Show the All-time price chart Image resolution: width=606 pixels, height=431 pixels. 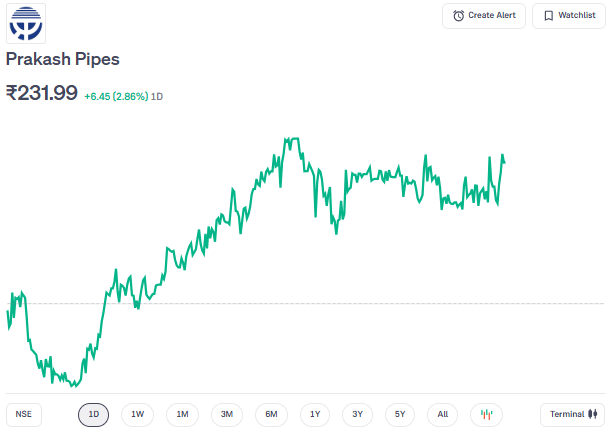pos(443,414)
